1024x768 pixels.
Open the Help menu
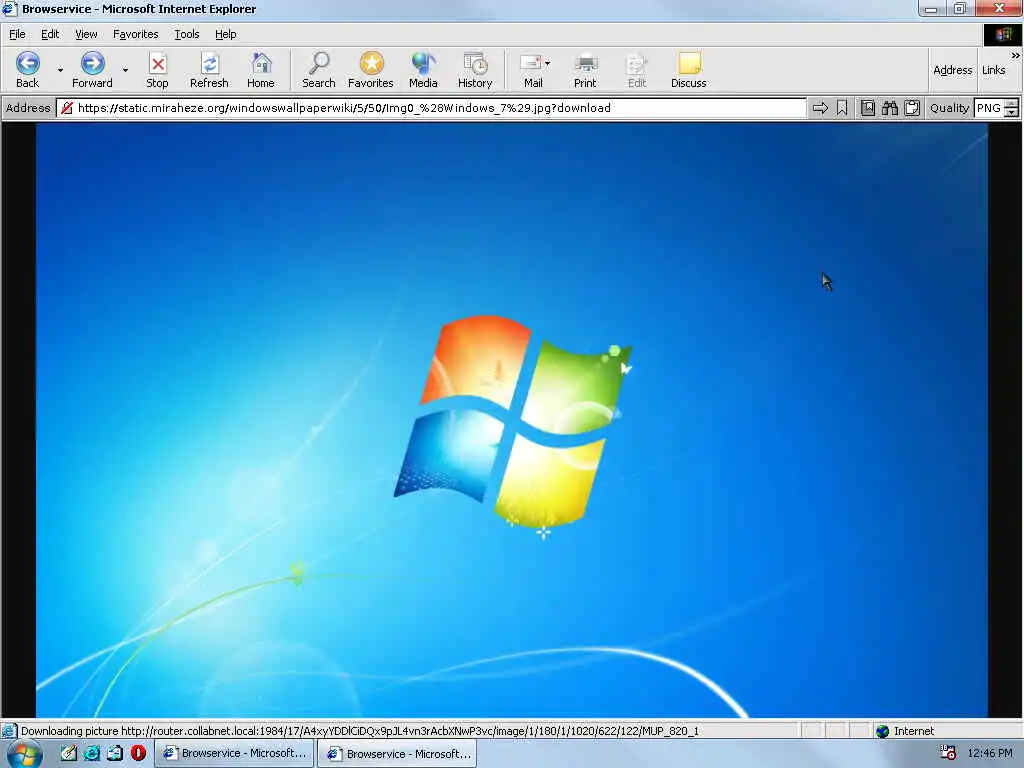pos(225,34)
